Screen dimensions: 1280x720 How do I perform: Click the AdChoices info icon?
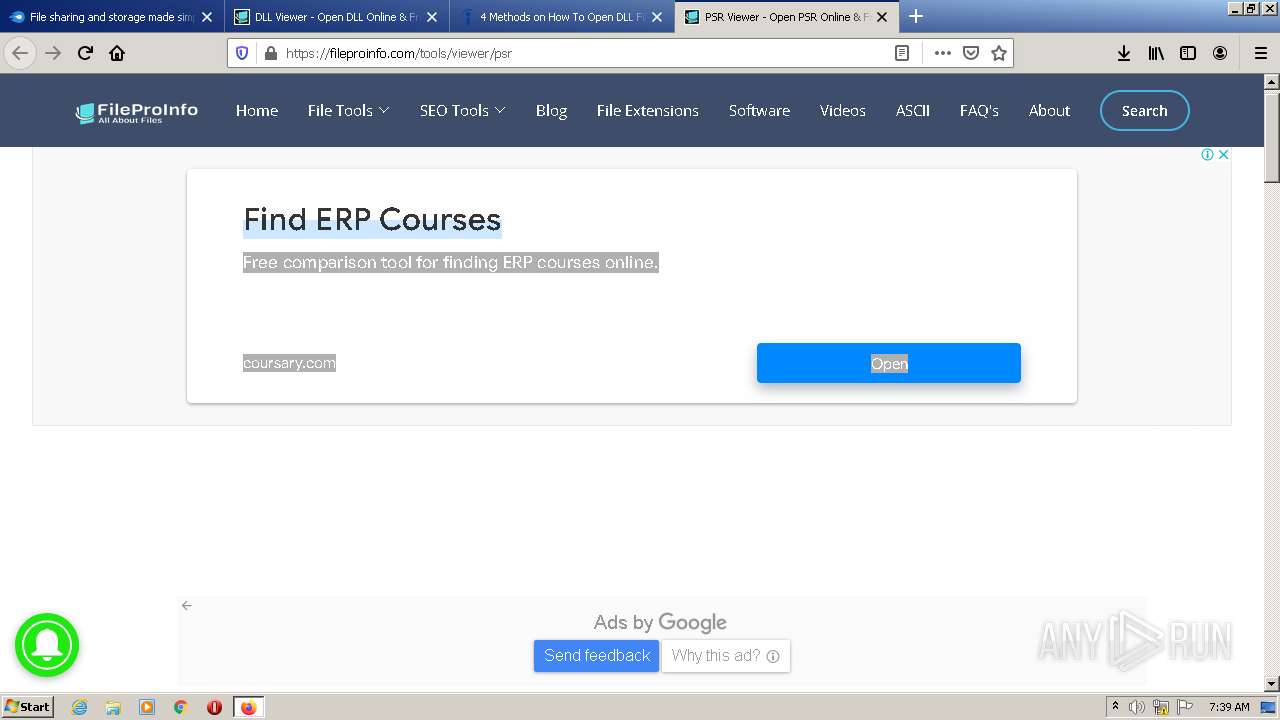(x=1207, y=154)
